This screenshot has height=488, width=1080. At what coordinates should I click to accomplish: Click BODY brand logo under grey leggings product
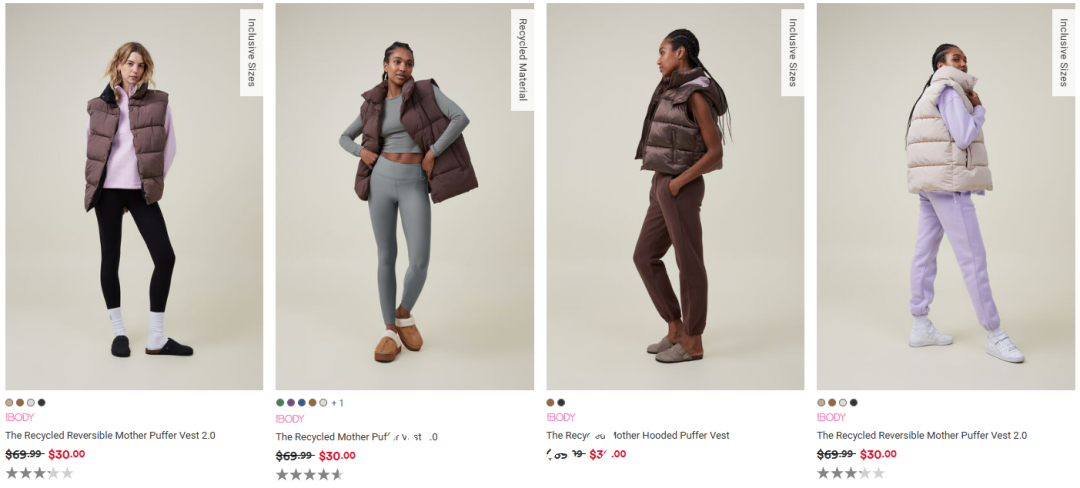[x=290, y=418]
